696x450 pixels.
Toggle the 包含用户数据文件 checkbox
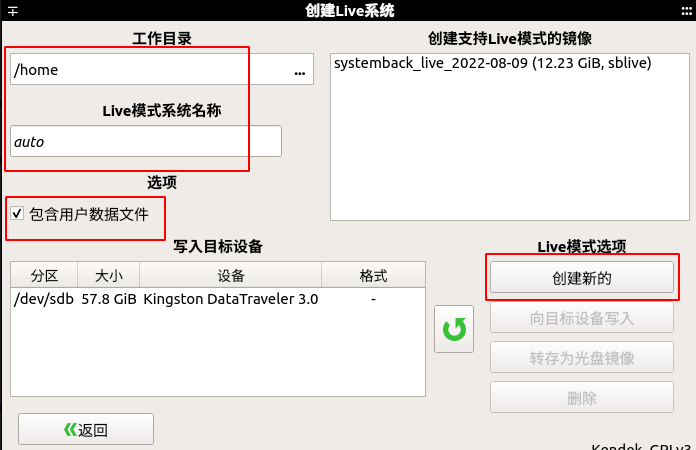[x=17, y=213]
